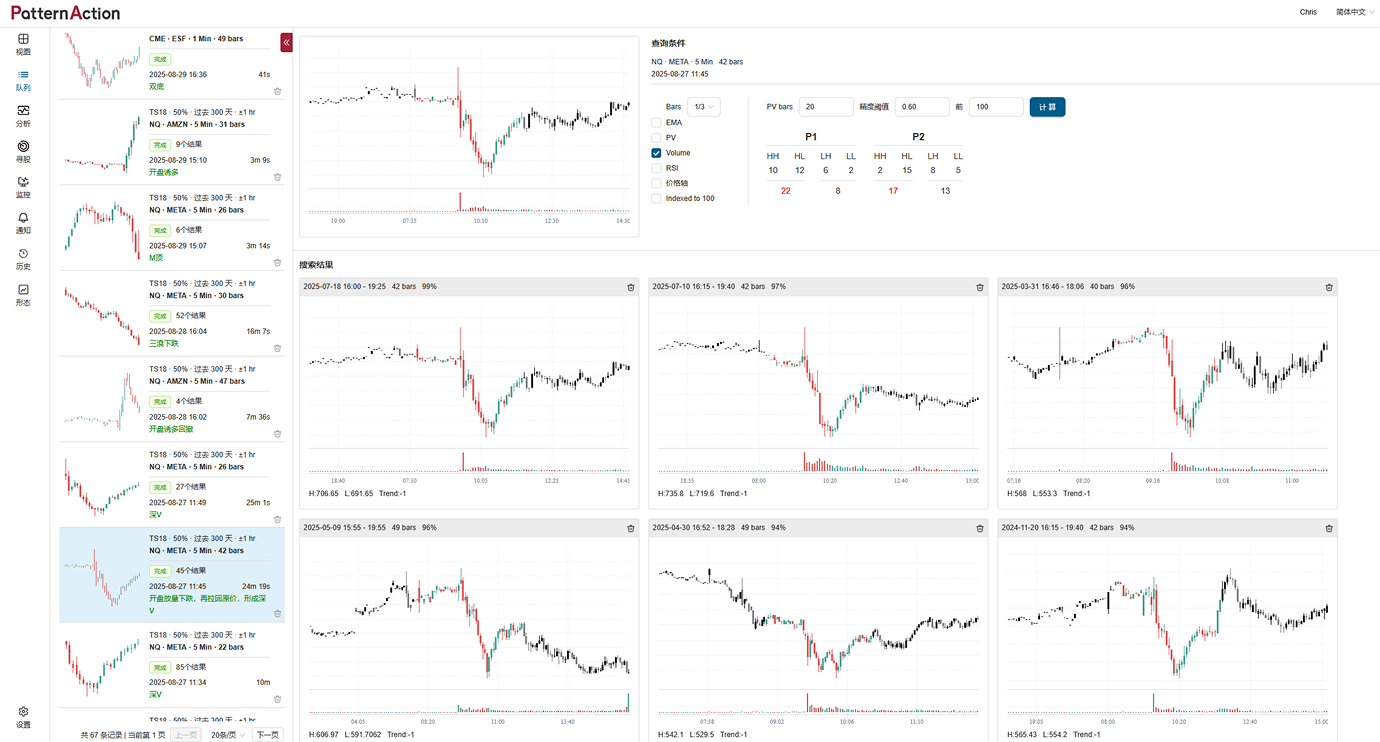The width and height of the screenshot is (1380, 742).
Task: Switch to 视图 (View) in sidebar
Action: tap(23, 44)
